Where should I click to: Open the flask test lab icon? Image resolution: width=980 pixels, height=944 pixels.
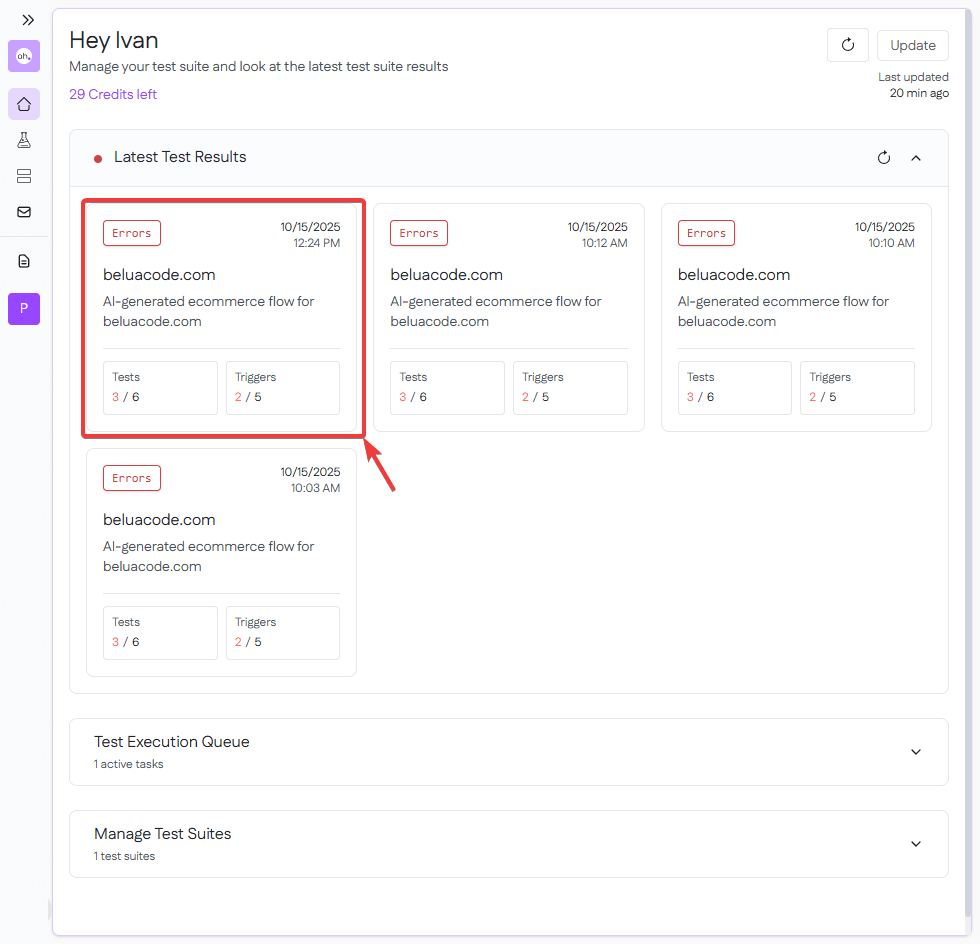(24, 140)
